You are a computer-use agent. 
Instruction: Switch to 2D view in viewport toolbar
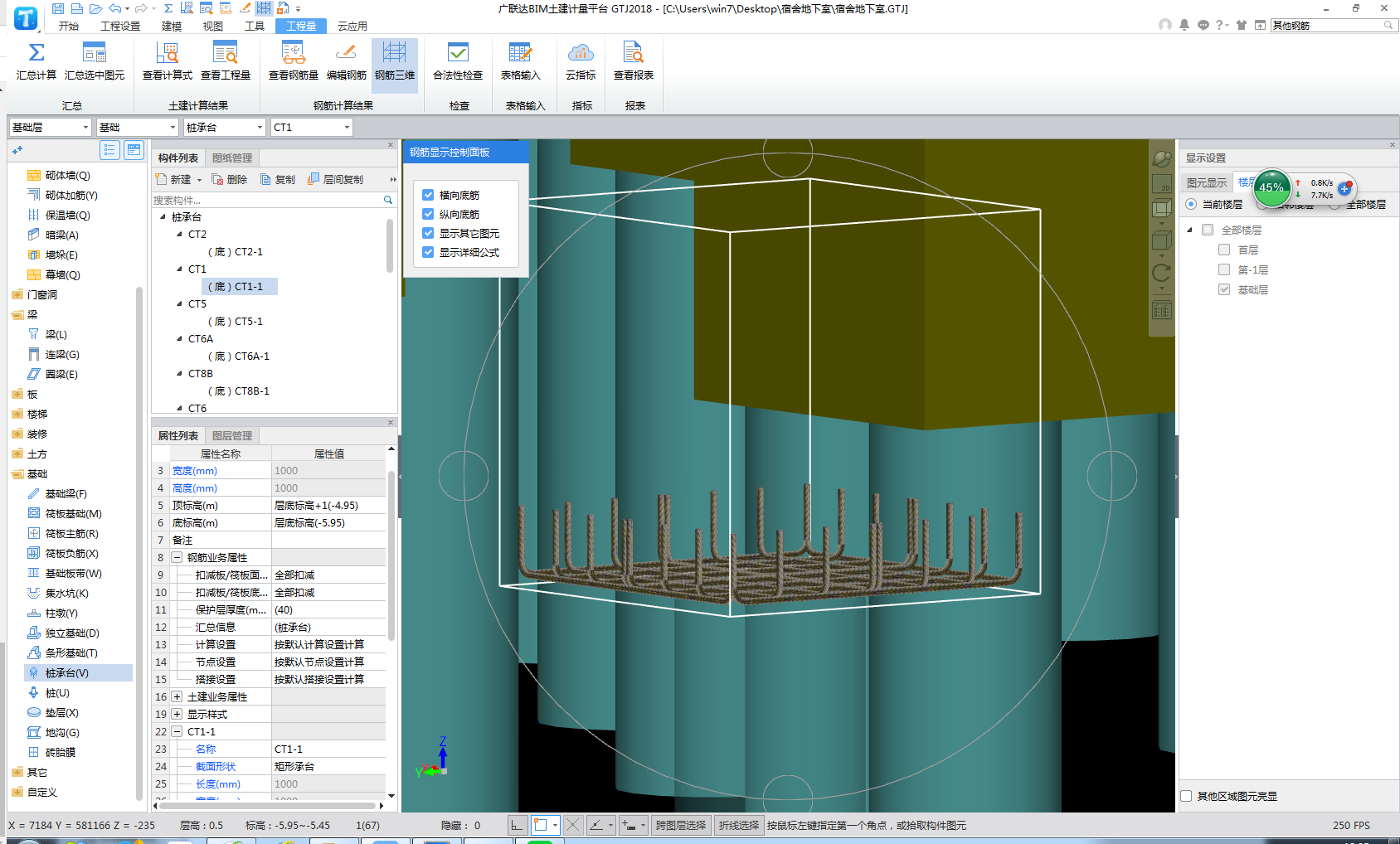(x=1162, y=183)
